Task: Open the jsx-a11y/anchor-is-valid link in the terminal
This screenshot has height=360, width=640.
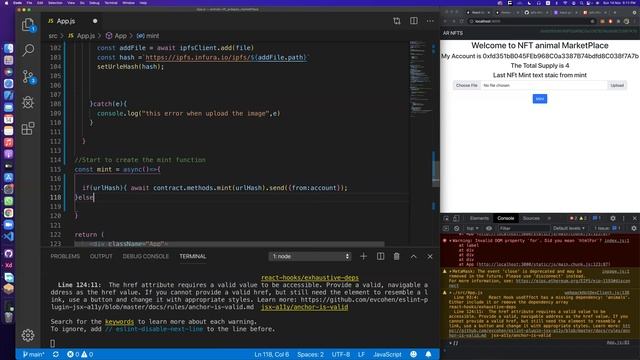Action: click(304, 307)
